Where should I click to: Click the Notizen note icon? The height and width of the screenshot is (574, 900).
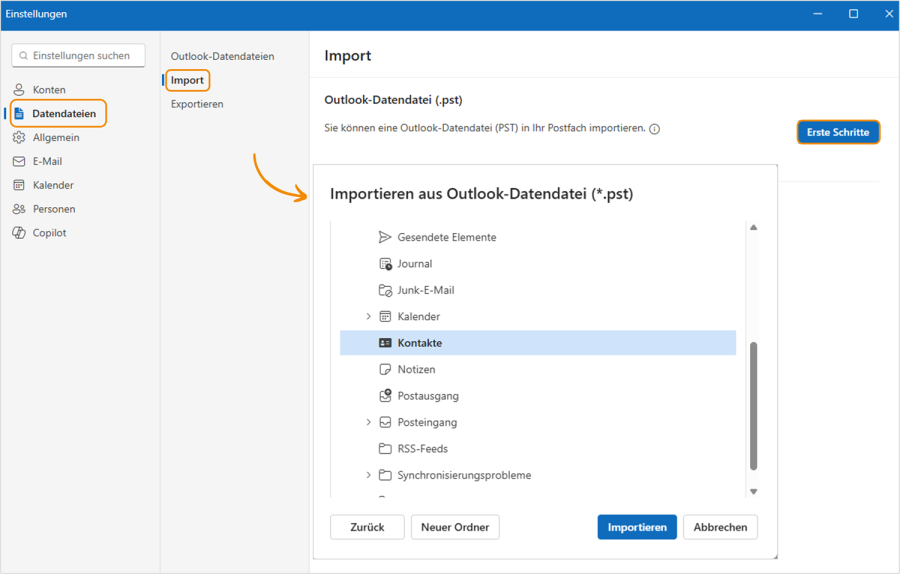(385, 369)
